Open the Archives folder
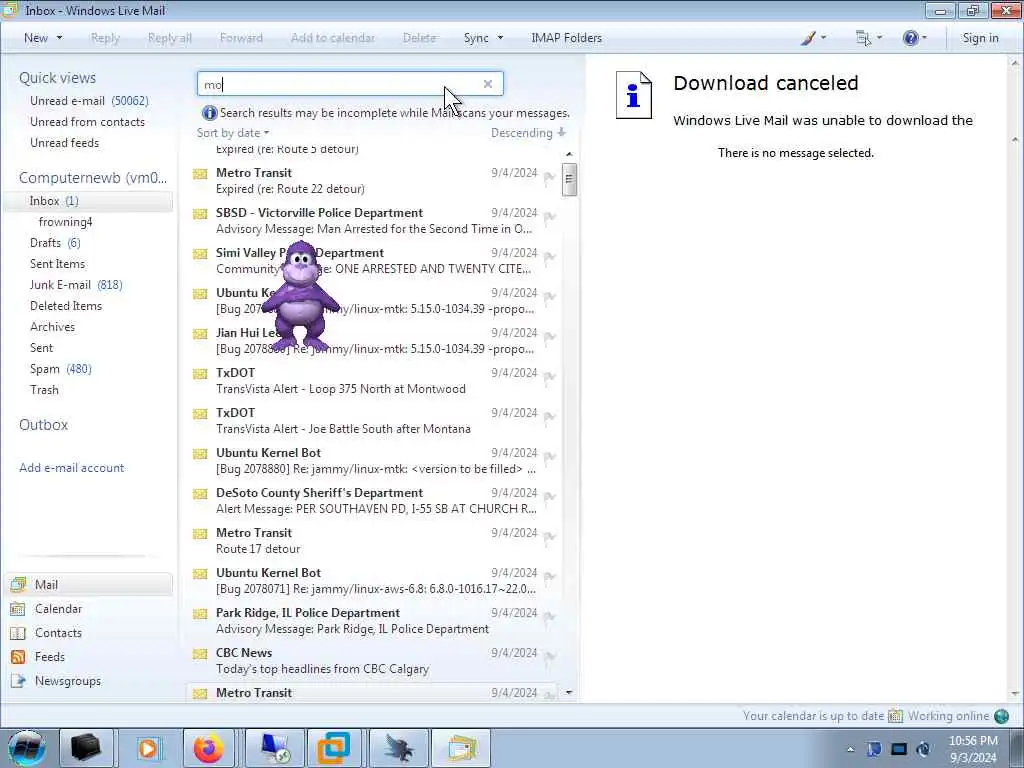1024x768 pixels. [52, 327]
